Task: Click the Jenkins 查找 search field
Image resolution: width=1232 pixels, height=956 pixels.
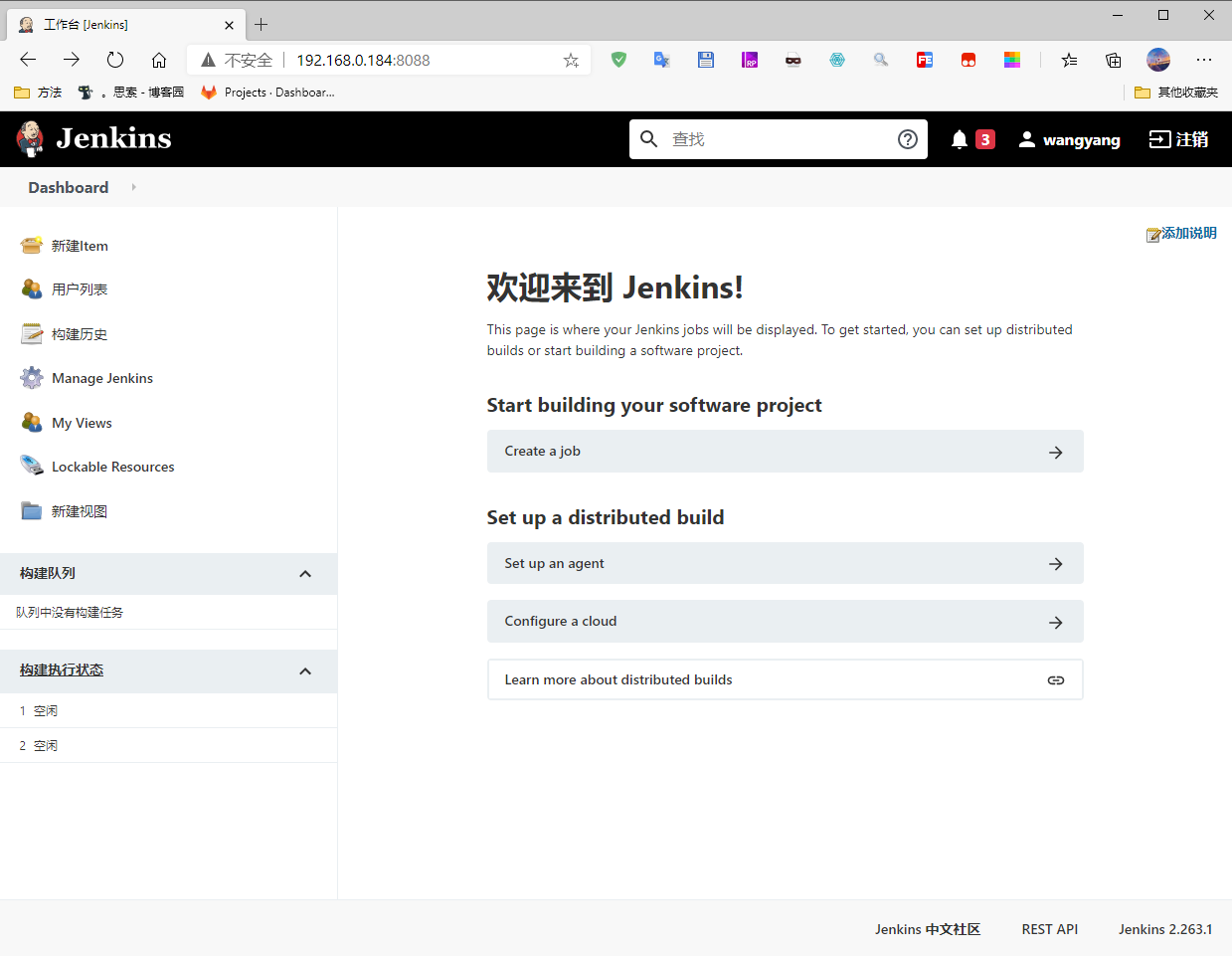Action: pyautogui.click(x=779, y=139)
